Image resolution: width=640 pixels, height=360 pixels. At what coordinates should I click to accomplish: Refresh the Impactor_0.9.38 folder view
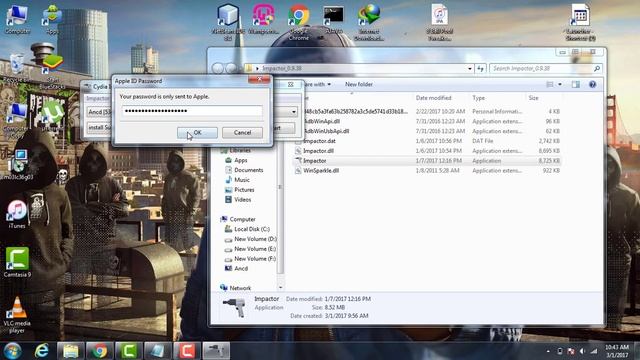pos(480,69)
